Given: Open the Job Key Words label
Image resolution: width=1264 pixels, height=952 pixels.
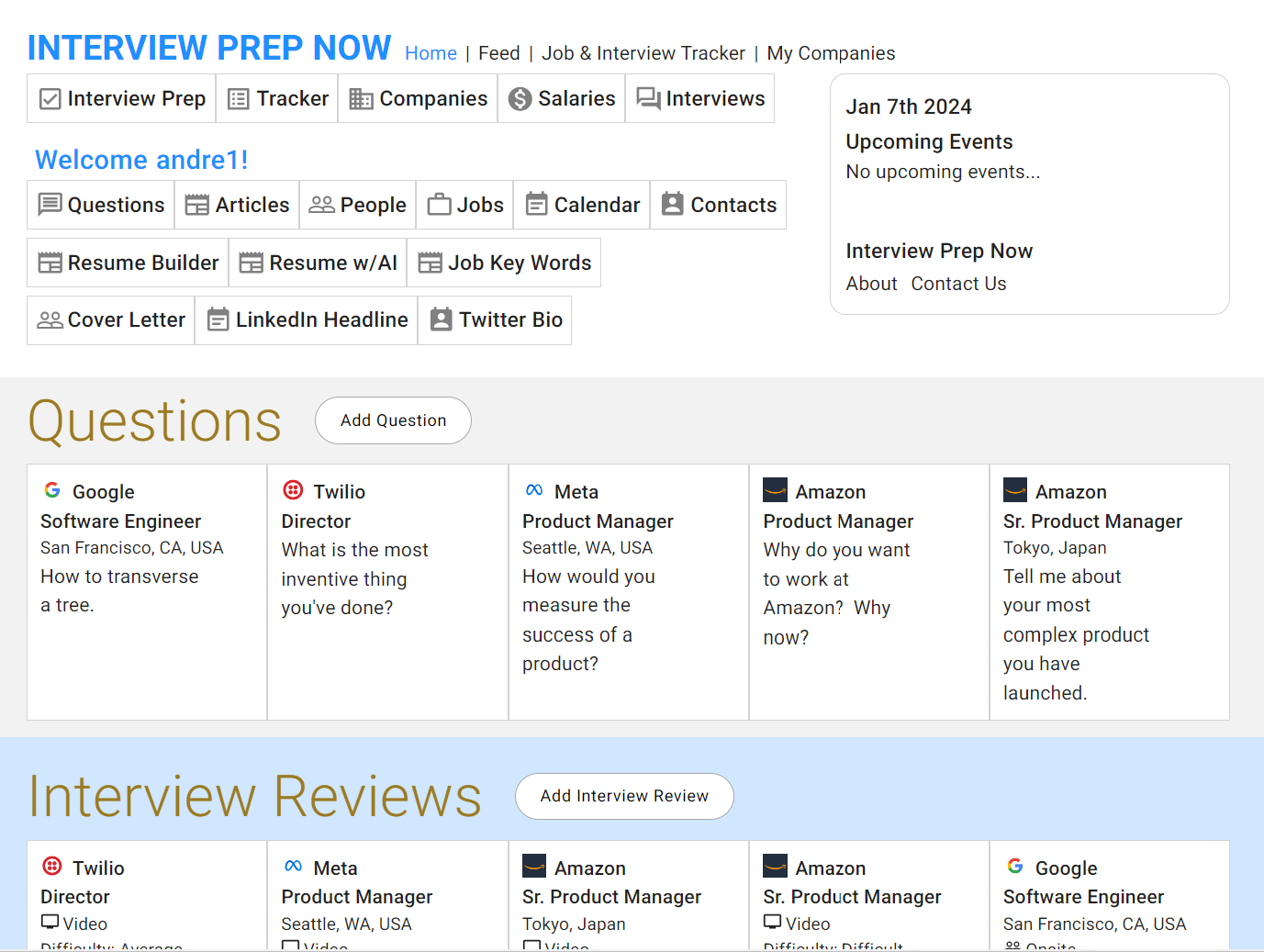Looking at the screenshot, I should (520, 263).
